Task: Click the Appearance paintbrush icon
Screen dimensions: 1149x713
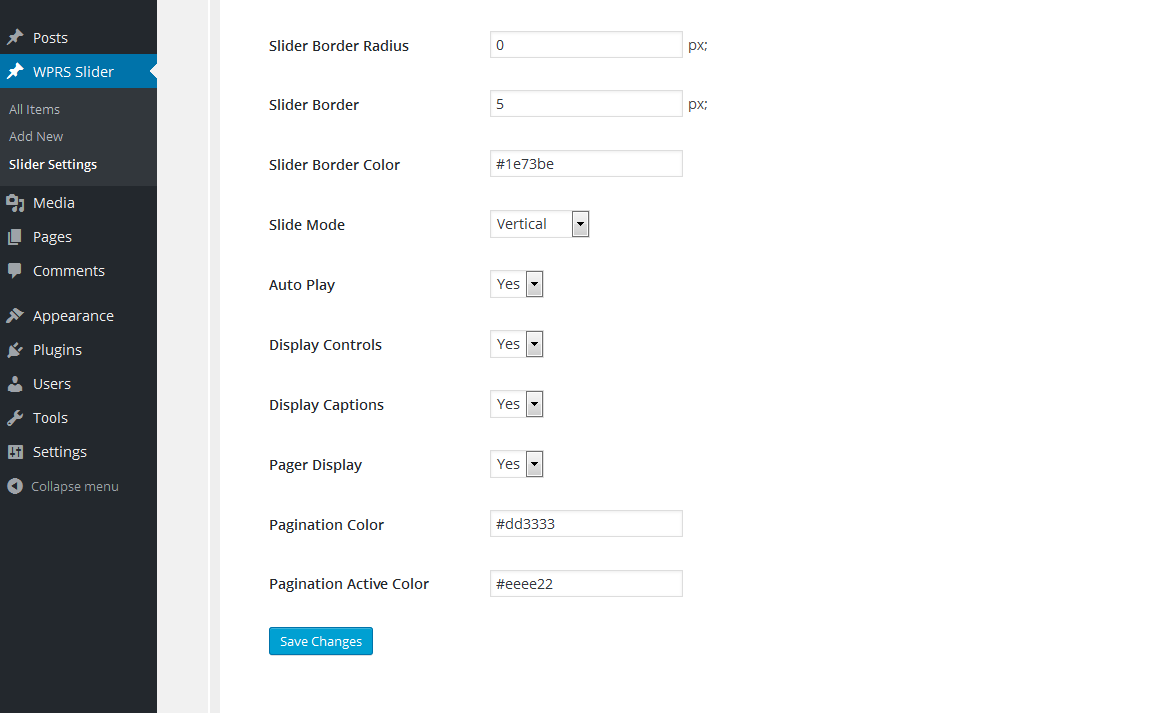Action: pyautogui.click(x=15, y=316)
